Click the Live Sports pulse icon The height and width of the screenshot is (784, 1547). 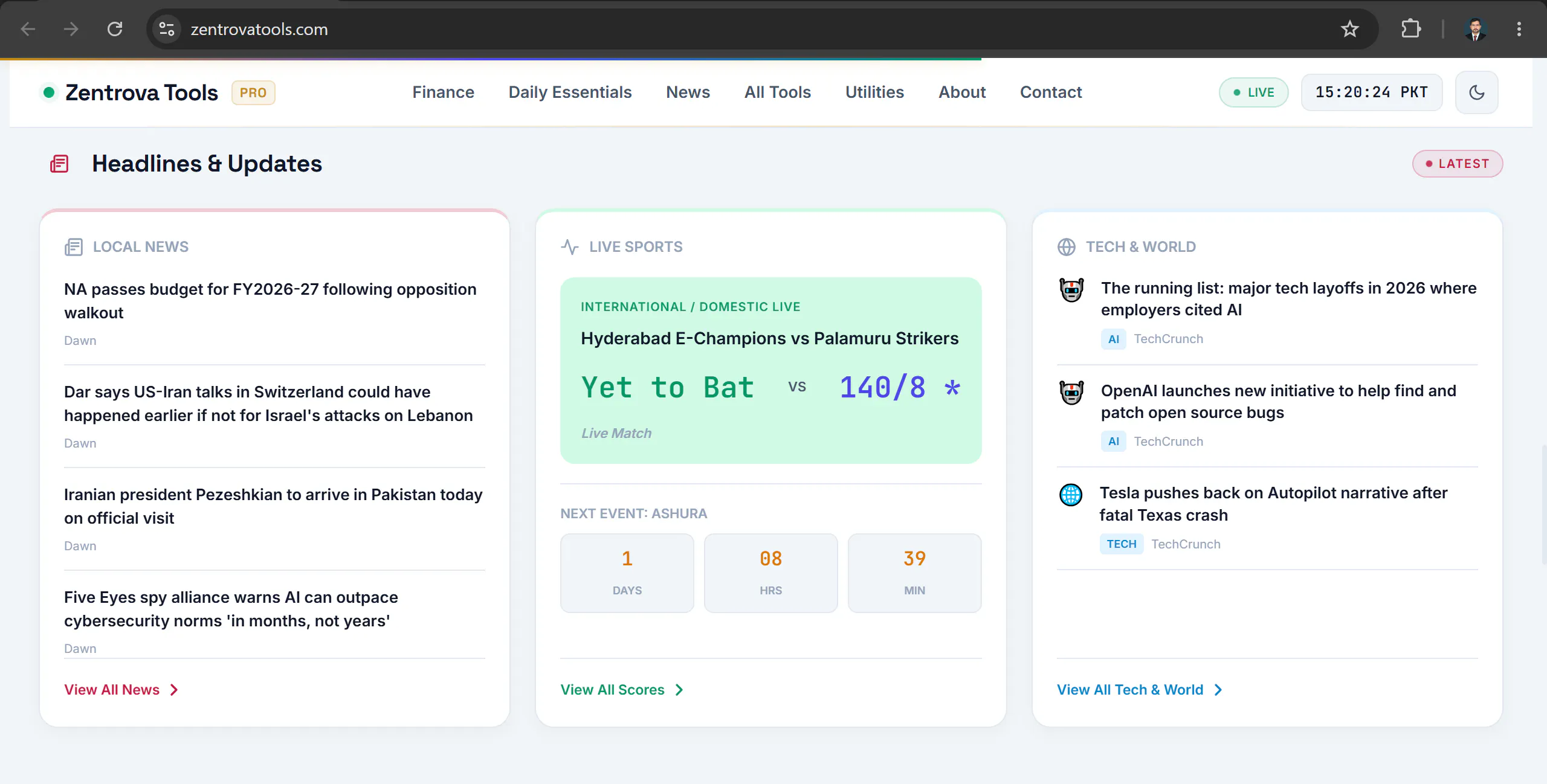[570, 247]
